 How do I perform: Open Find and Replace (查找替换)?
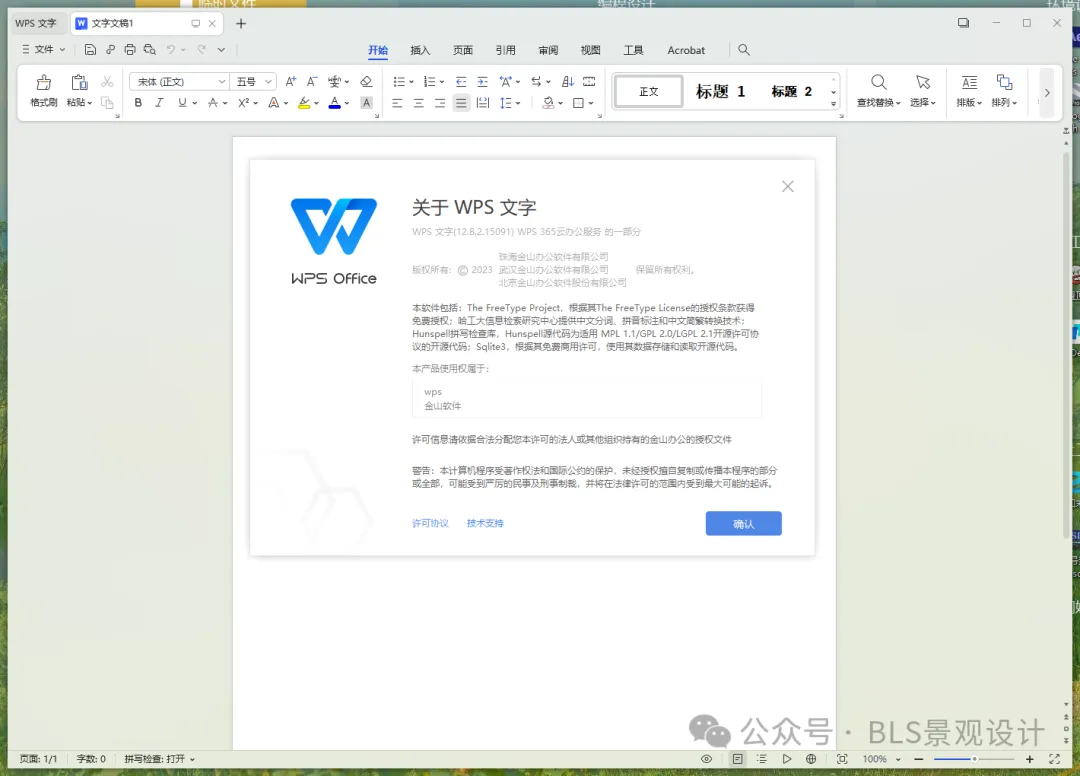[x=878, y=90]
